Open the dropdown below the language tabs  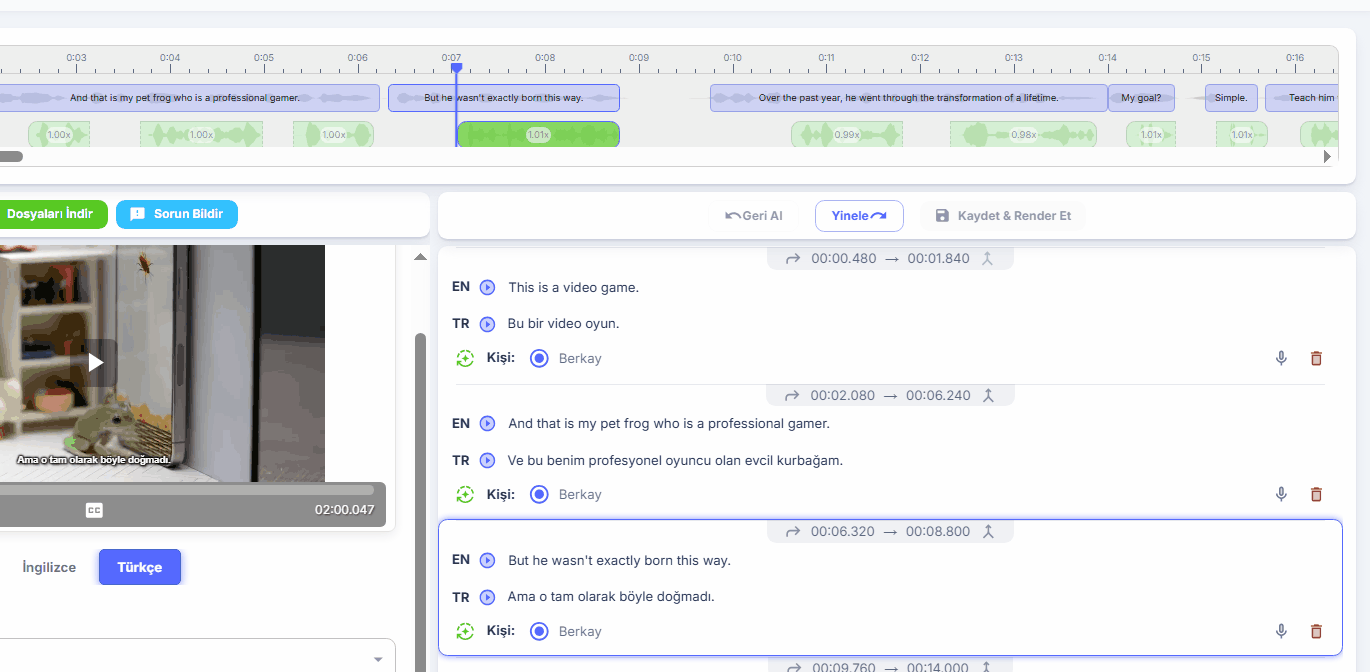pyautogui.click(x=378, y=659)
